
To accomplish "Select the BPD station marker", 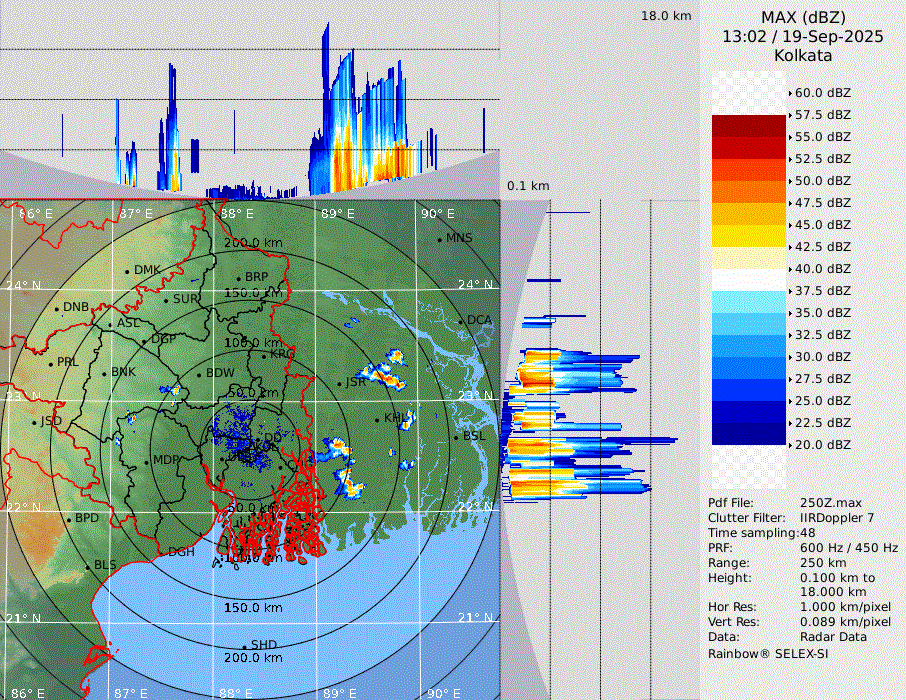I will tap(69, 520).
